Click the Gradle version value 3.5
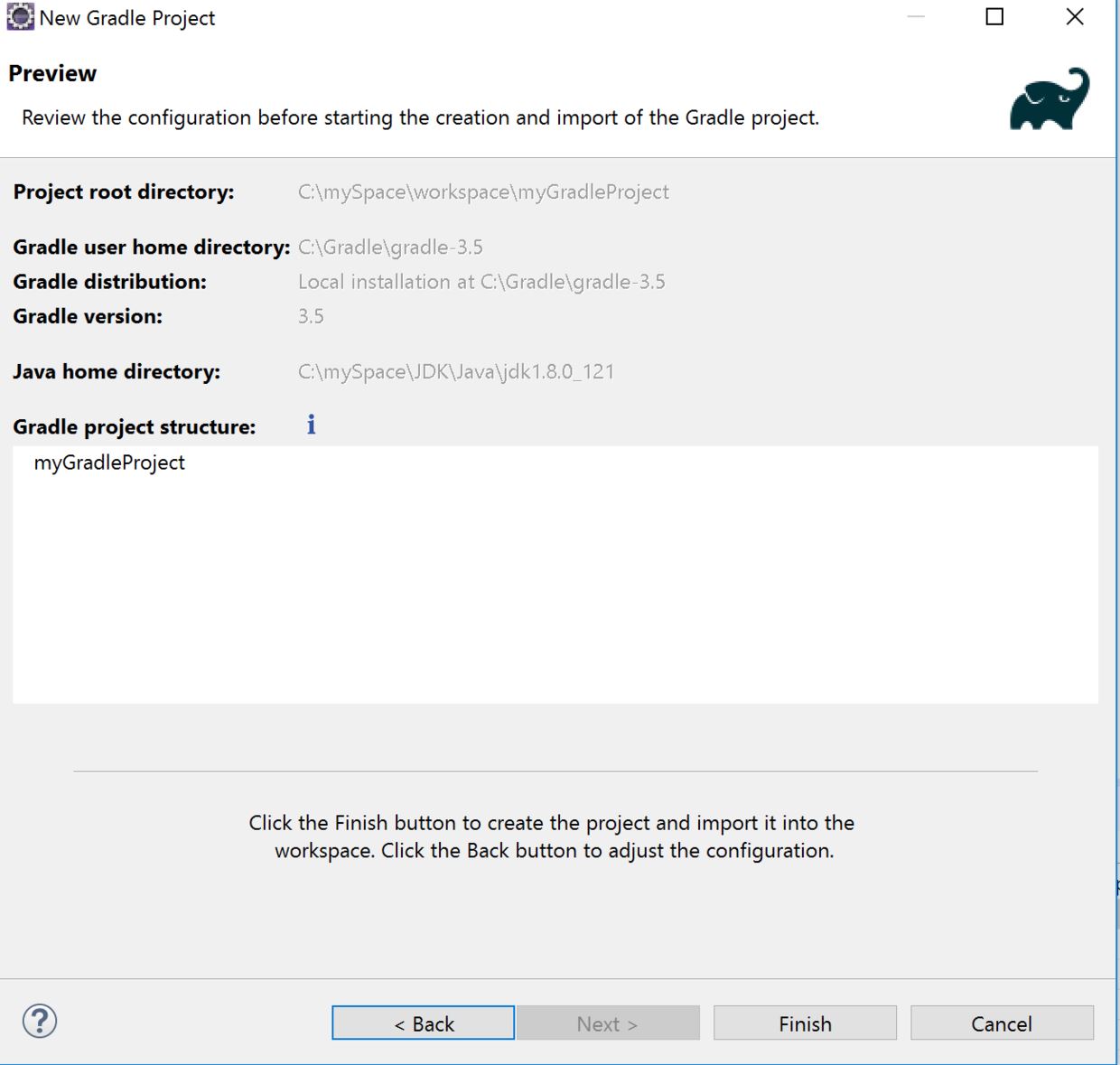 pos(311,316)
